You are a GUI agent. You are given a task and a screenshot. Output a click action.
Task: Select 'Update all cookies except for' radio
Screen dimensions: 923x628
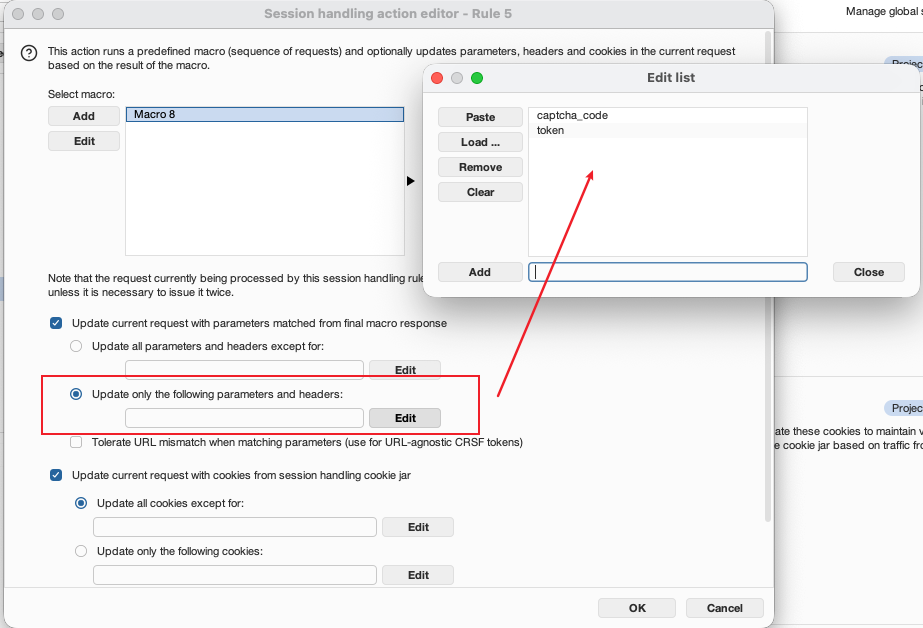pyautogui.click(x=81, y=503)
